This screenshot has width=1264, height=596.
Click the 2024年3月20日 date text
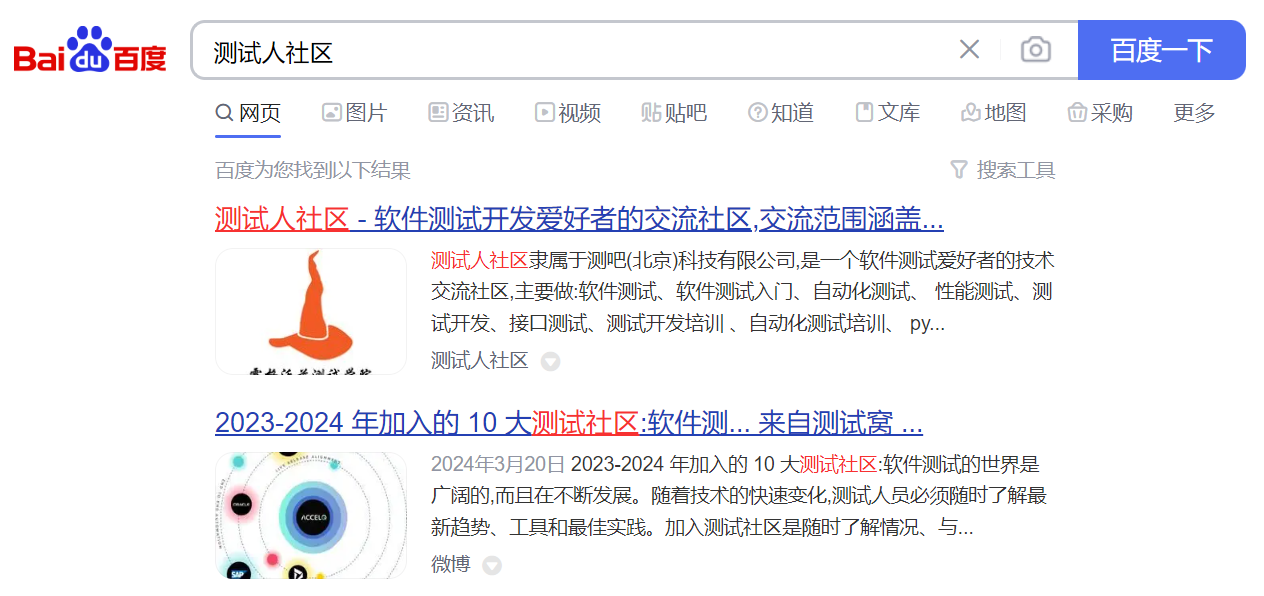(498, 464)
